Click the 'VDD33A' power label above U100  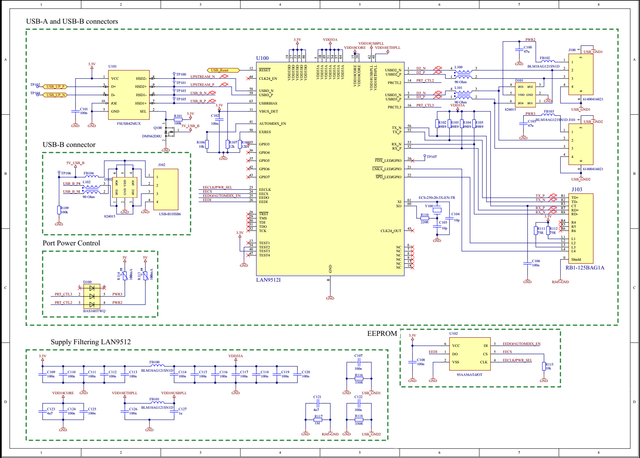point(329,40)
